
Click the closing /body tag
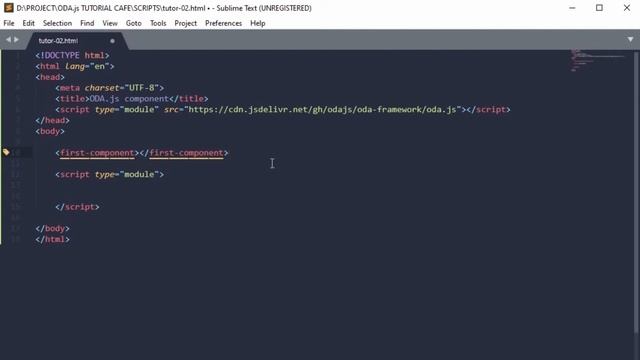pyautogui.click(x=52, y=228)
